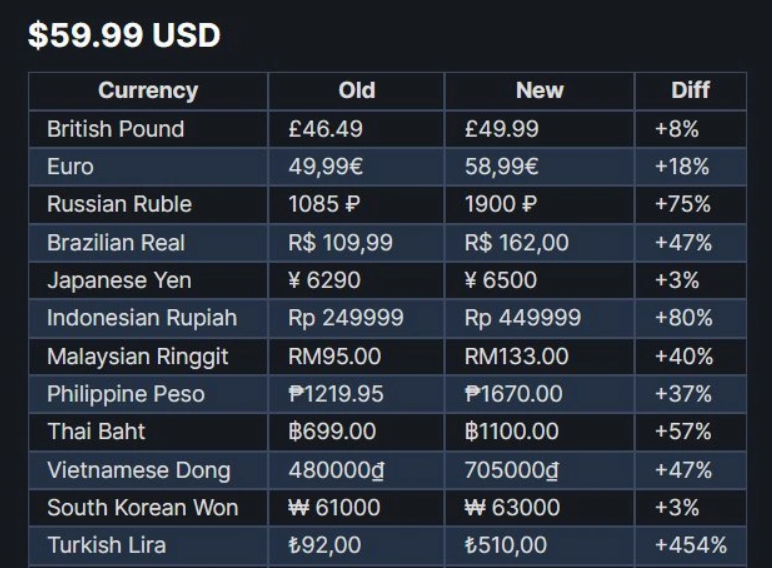This screenshot has height=568, width=772.
Task: Select the Brazilian Real old price R$ 109,99
Action: [x=340, y=243]
